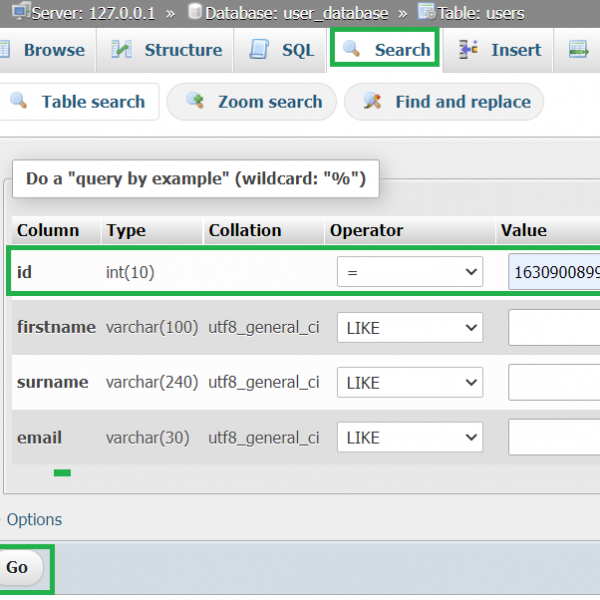Click the Insert tab icon

click(469, 50)
